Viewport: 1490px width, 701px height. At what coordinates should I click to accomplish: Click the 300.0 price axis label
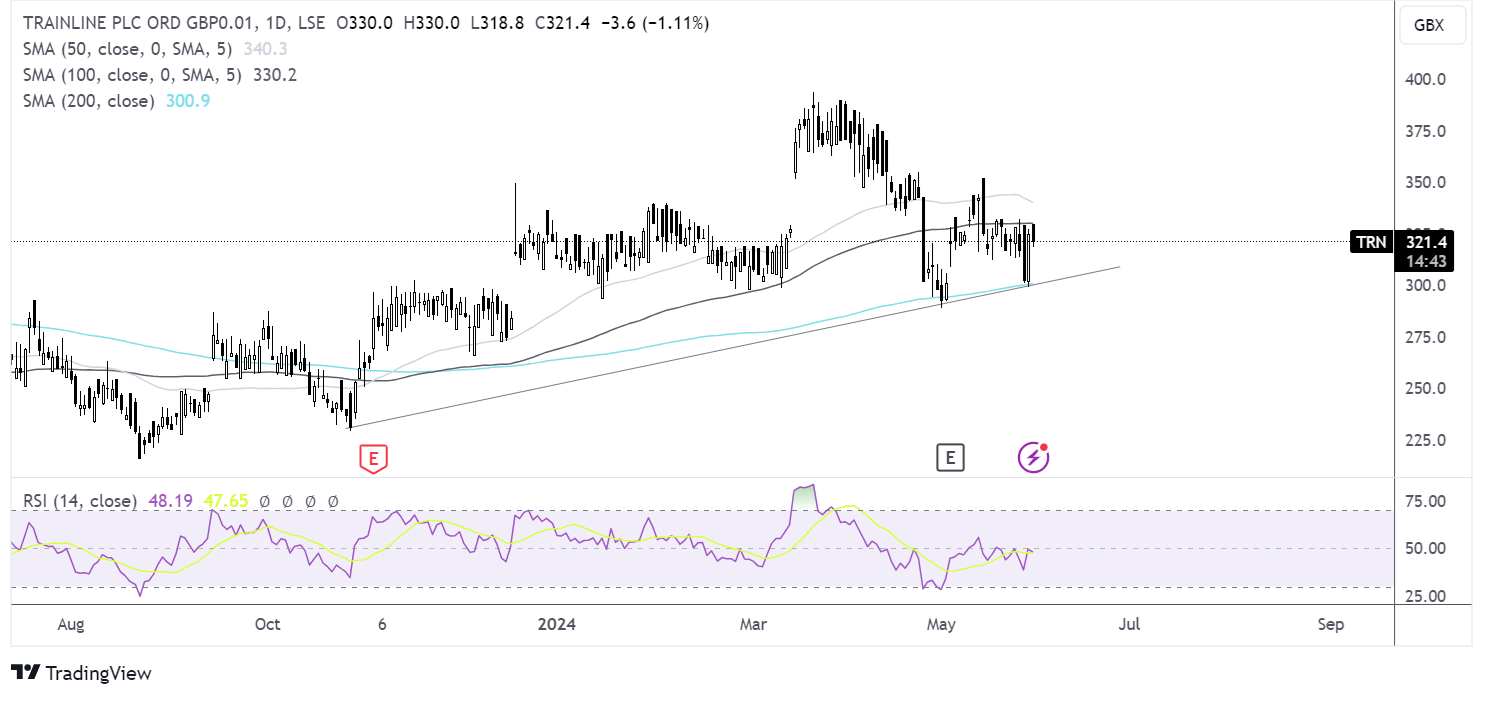(1427, 285)
